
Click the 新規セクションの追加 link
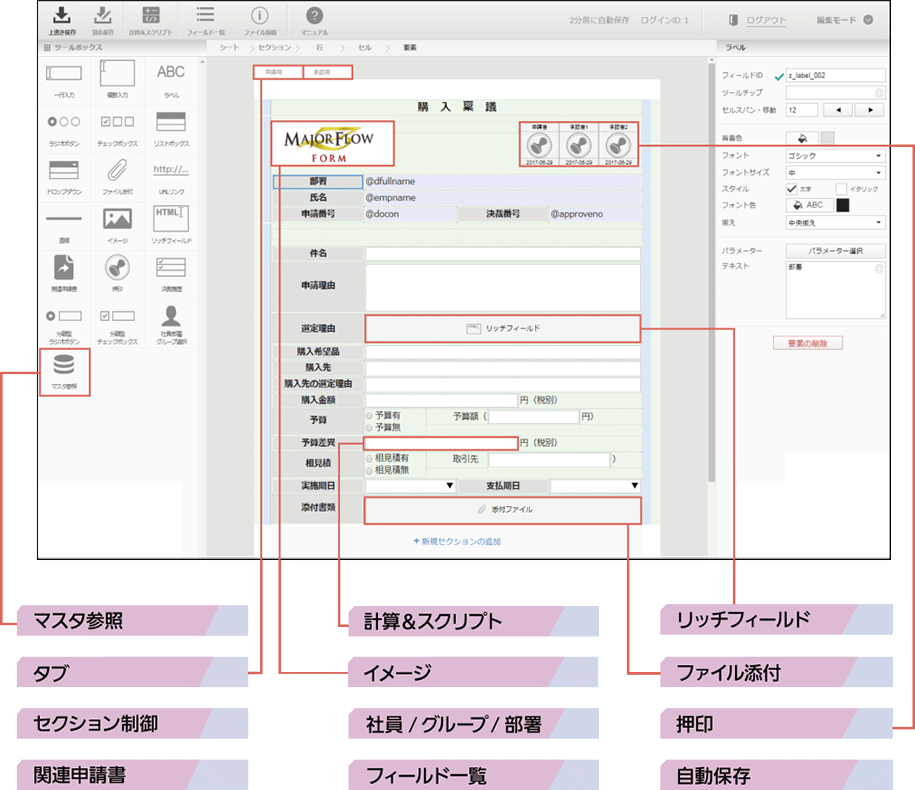tap(456, 541)
